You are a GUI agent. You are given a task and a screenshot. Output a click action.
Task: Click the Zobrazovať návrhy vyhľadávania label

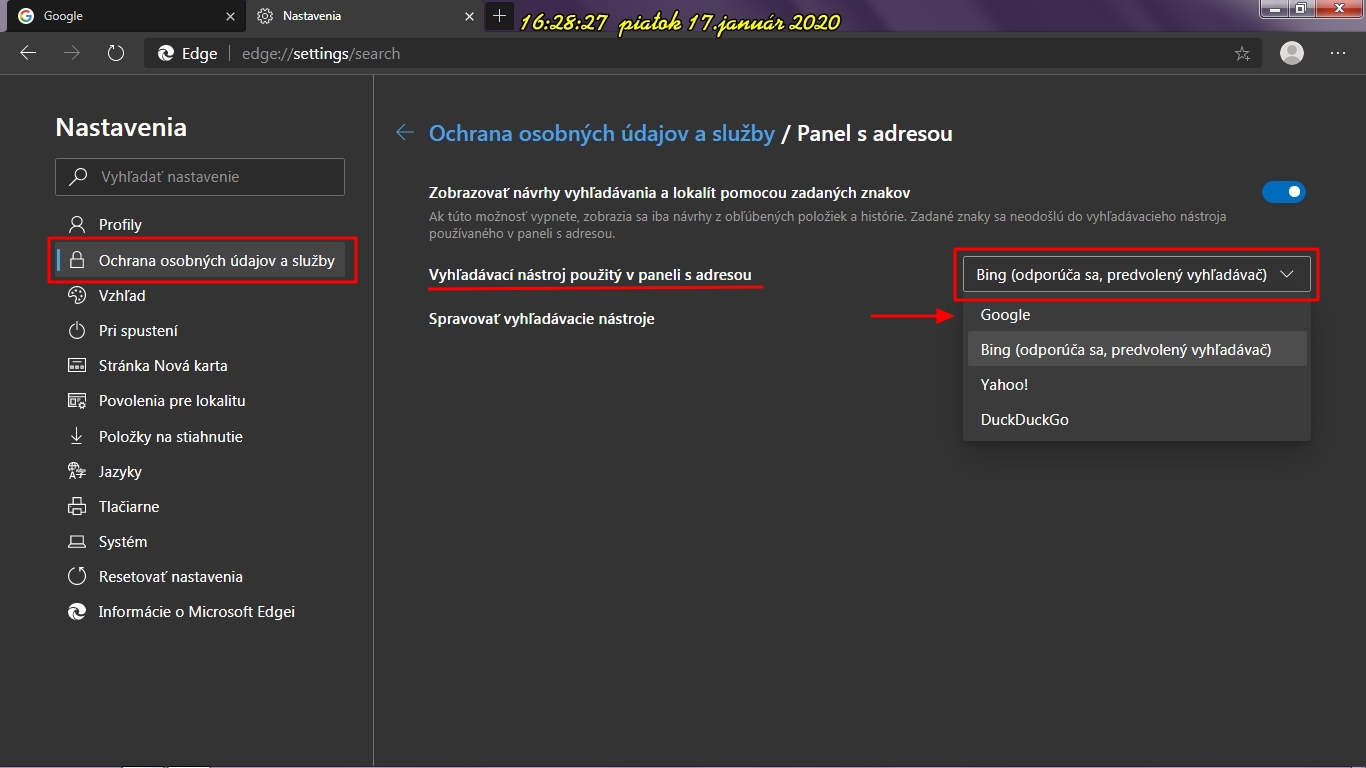(x=669, y=192)
